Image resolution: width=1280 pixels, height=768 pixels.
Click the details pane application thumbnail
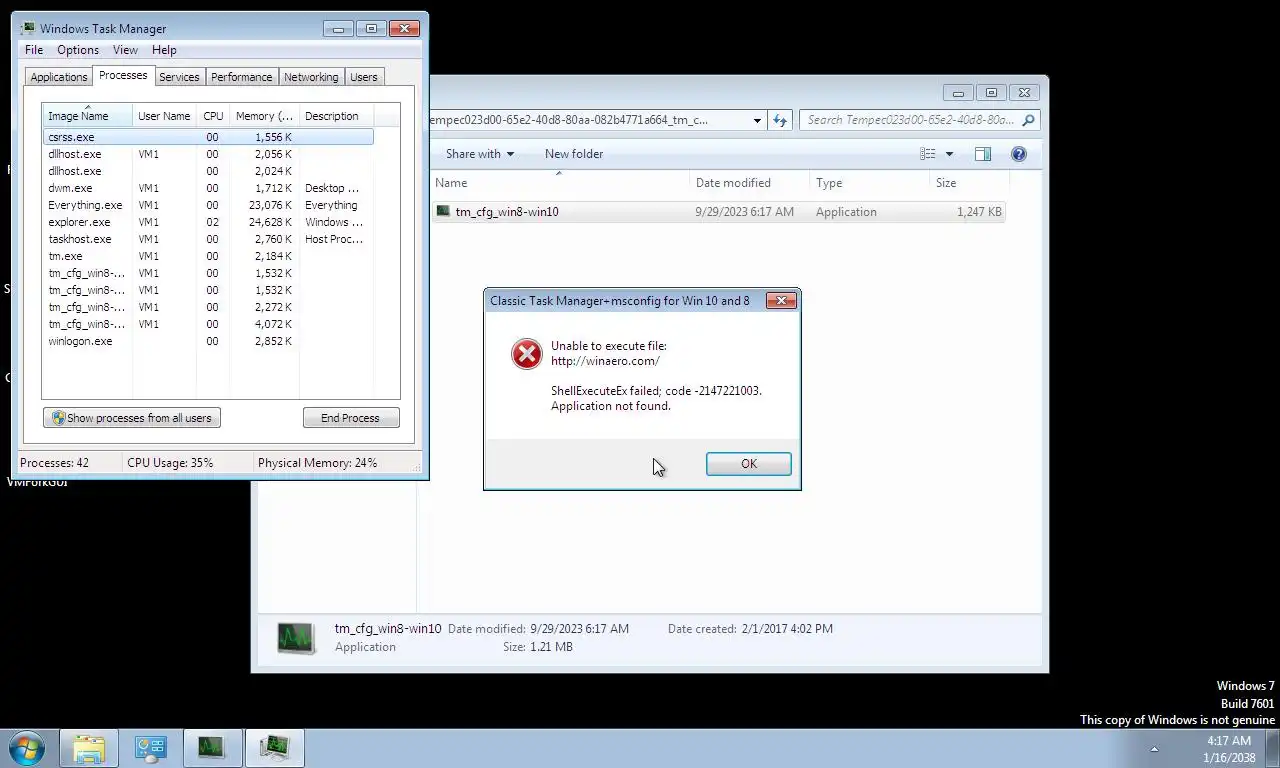[x=296, y=638]
